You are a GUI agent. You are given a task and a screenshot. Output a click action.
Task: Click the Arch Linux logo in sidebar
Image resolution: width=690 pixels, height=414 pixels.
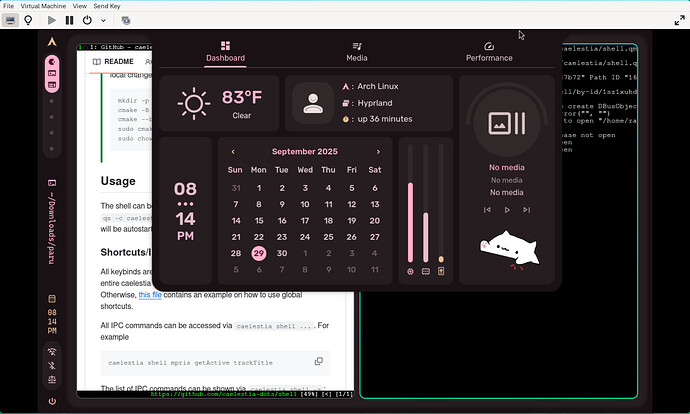(52, 41)
